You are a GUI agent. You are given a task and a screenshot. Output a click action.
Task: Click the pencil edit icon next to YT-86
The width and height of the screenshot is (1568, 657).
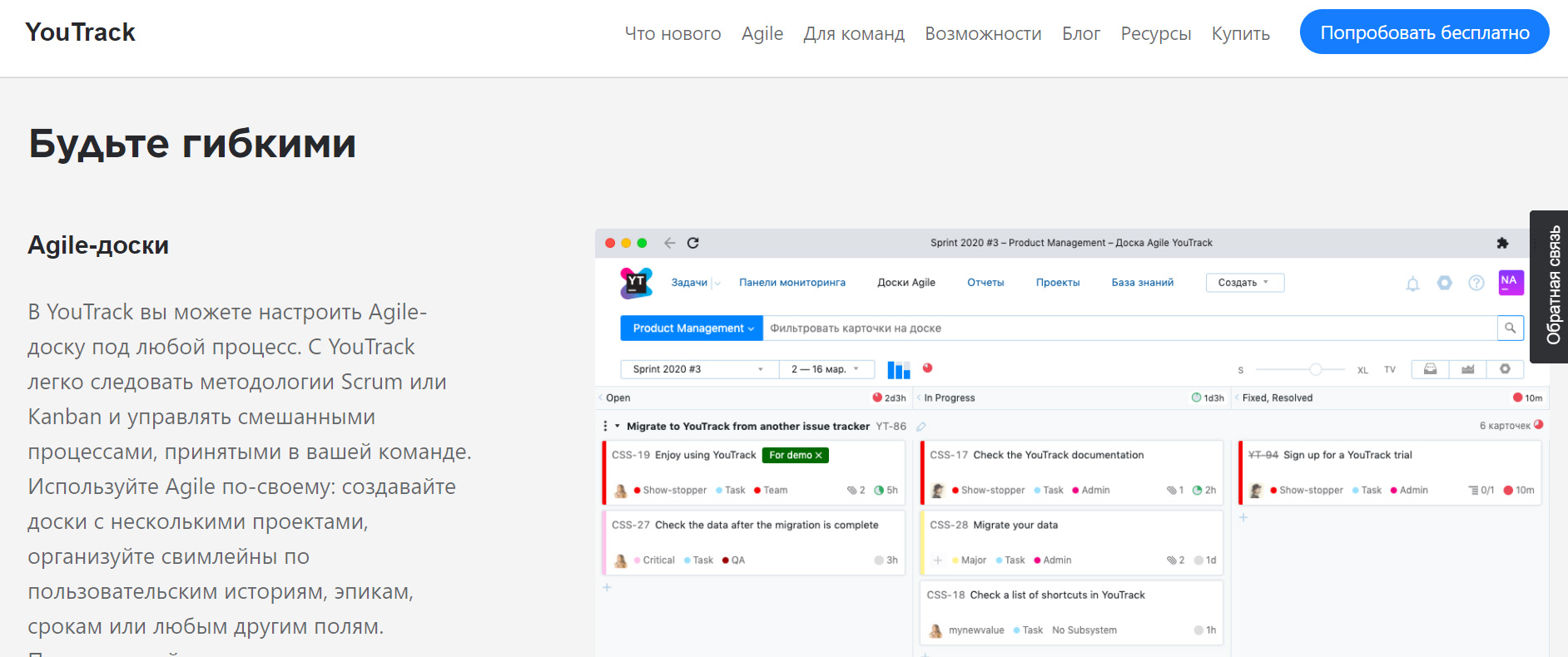tap(921, 427)
